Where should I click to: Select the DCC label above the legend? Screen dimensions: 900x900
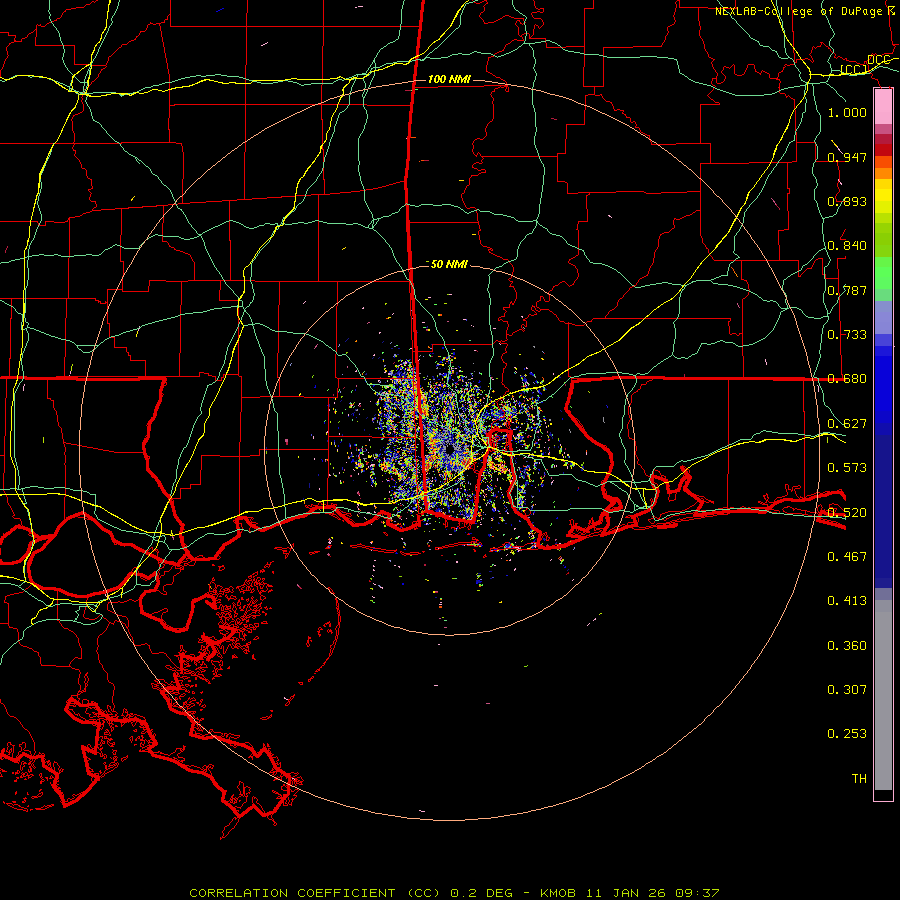[879, 60]
